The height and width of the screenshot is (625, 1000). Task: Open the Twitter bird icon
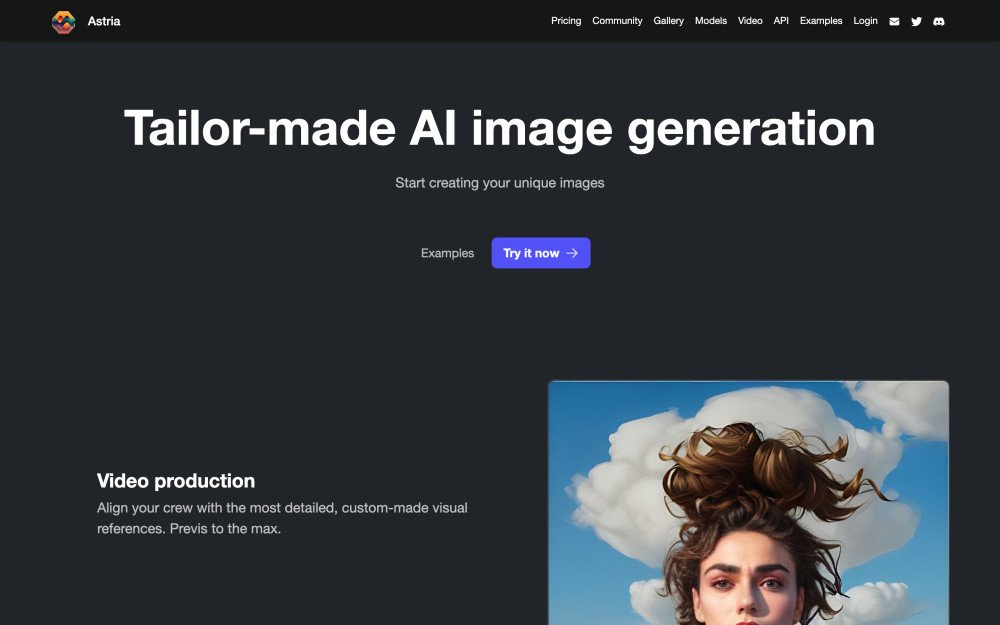(x=916, y=21)
